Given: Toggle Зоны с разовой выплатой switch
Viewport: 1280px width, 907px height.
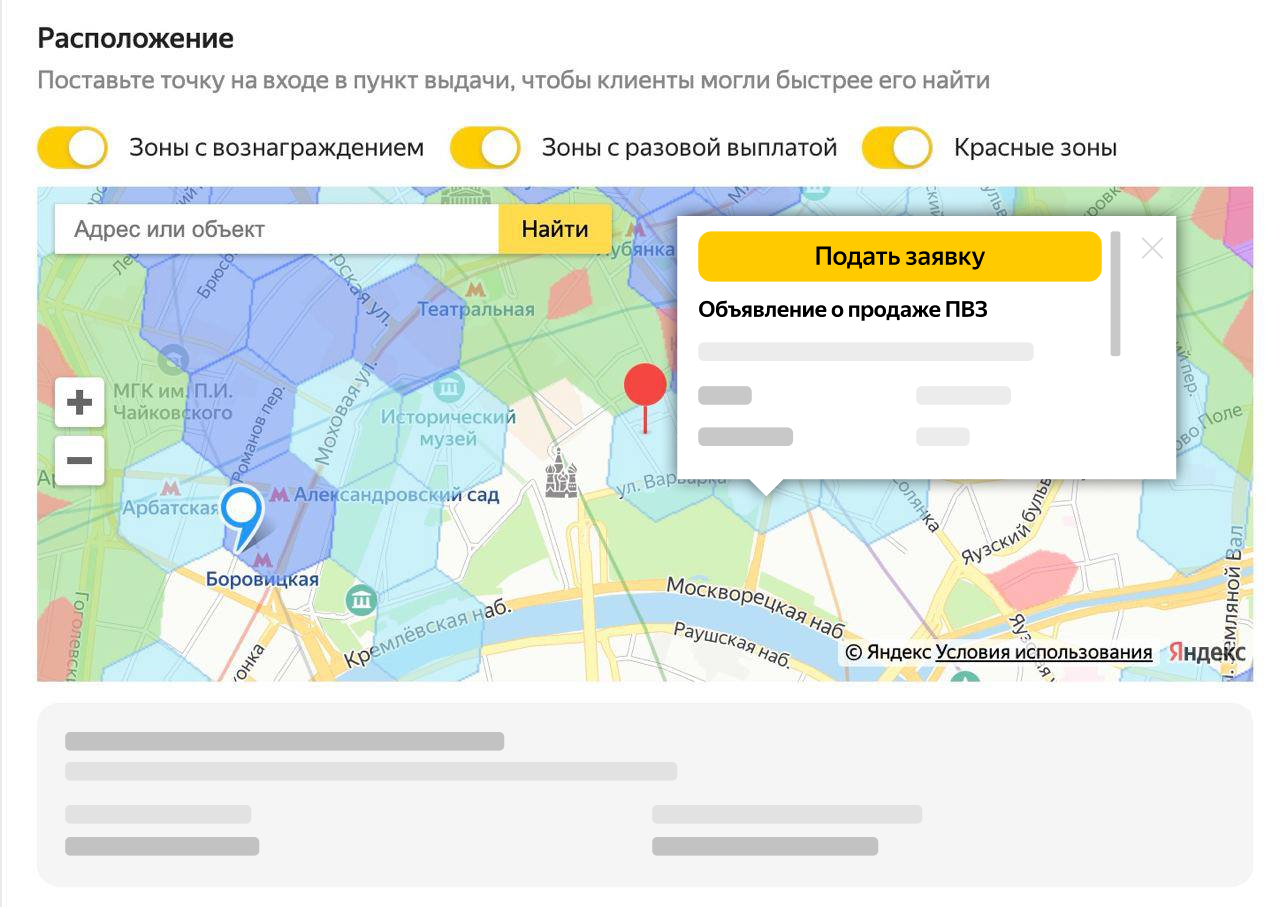Looking at the screenshot, I should point(485,148).
